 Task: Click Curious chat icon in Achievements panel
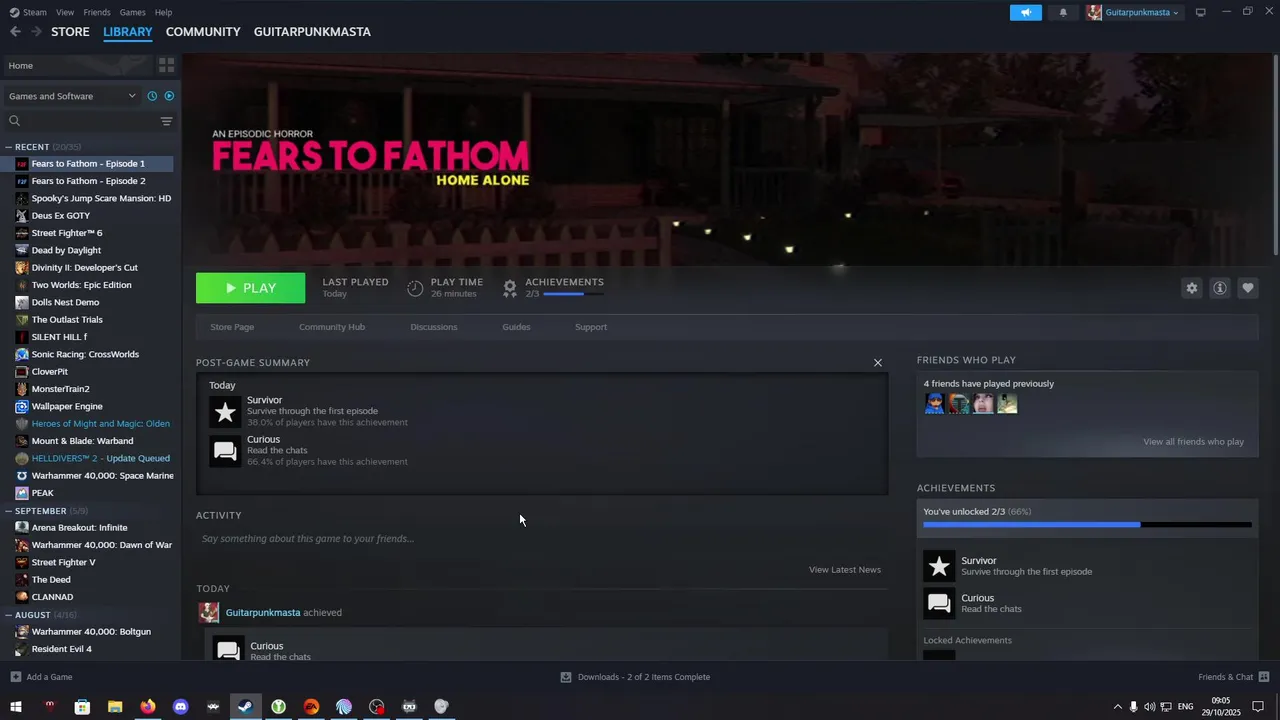click(x=939, y=603)
